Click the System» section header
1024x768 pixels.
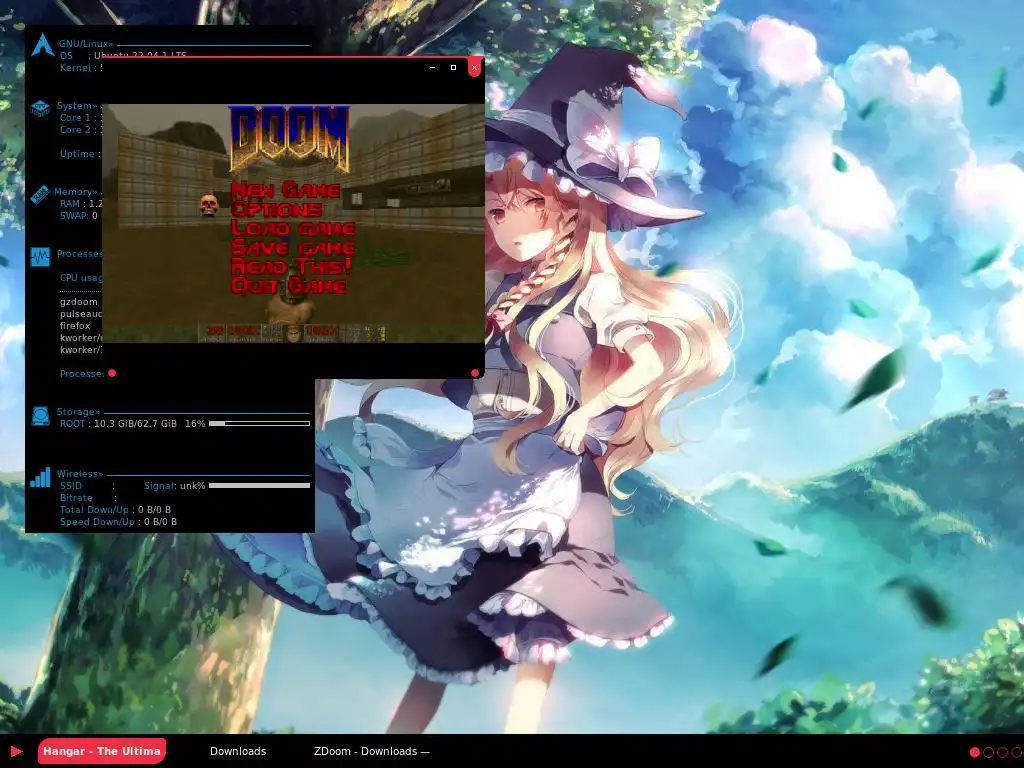77,106
